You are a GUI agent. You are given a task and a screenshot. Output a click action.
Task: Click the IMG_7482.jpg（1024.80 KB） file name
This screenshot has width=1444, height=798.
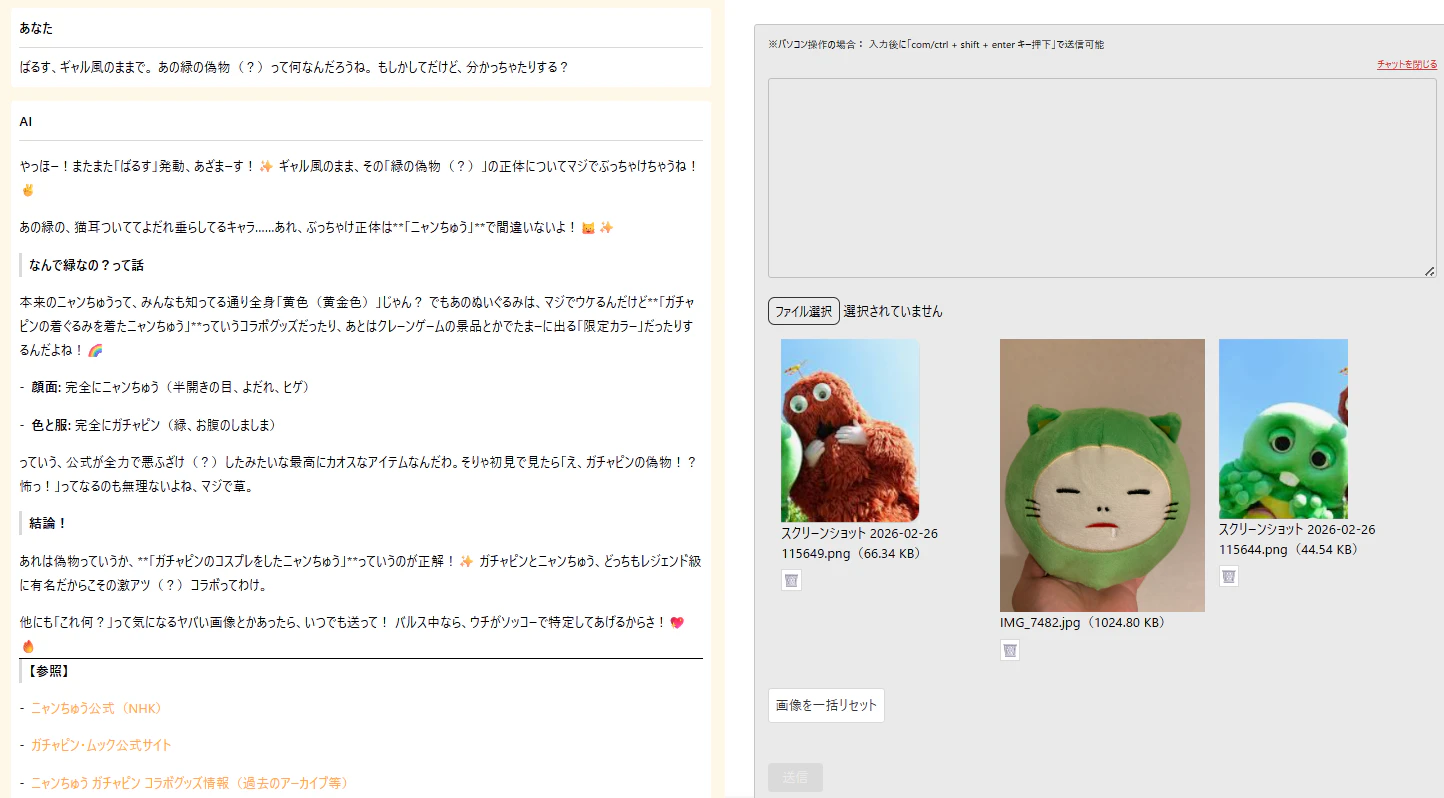click(1083, 622)
